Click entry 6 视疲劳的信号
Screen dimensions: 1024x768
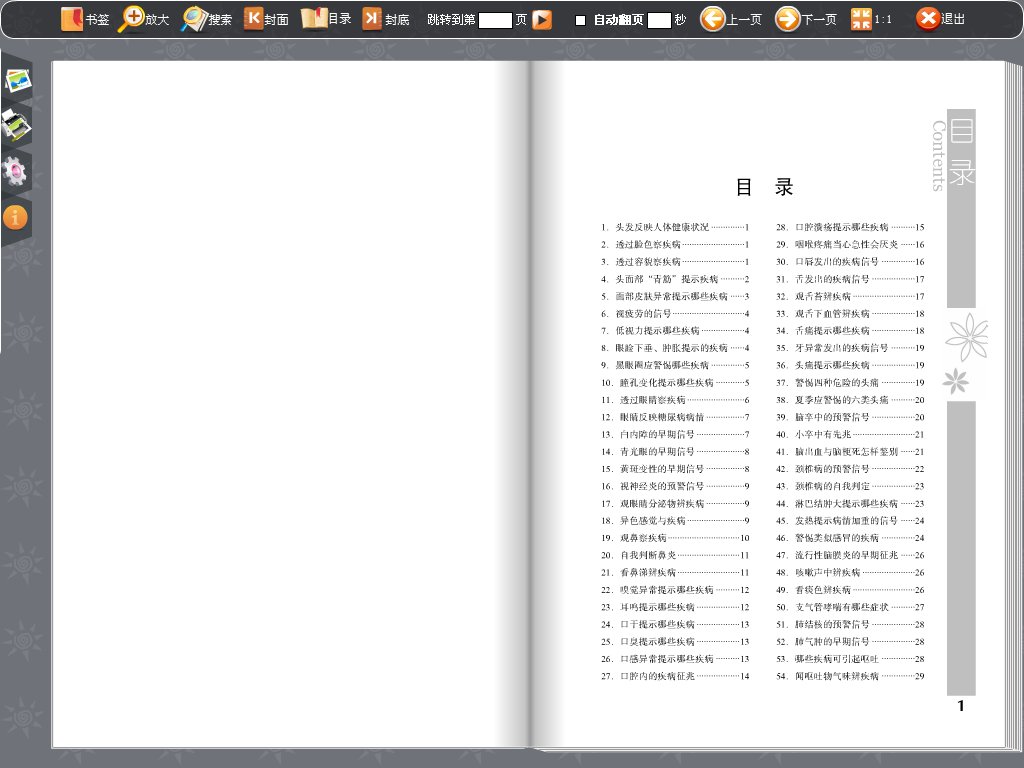click(x=675, y=313)
